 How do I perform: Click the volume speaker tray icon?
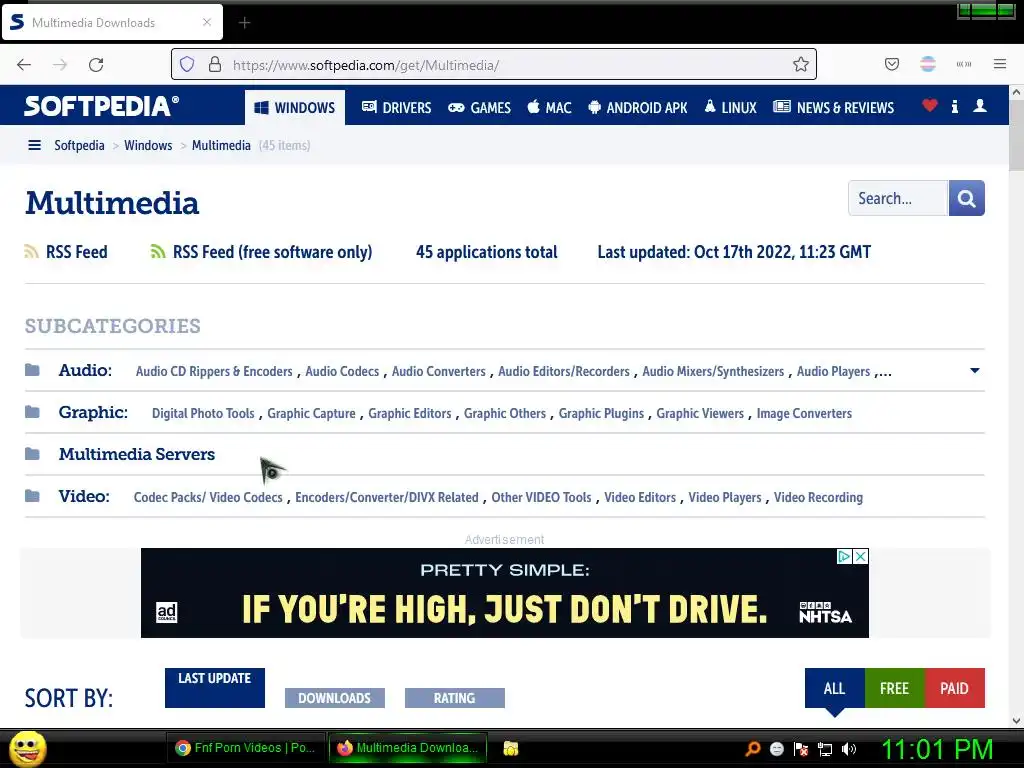pos(849,749)
